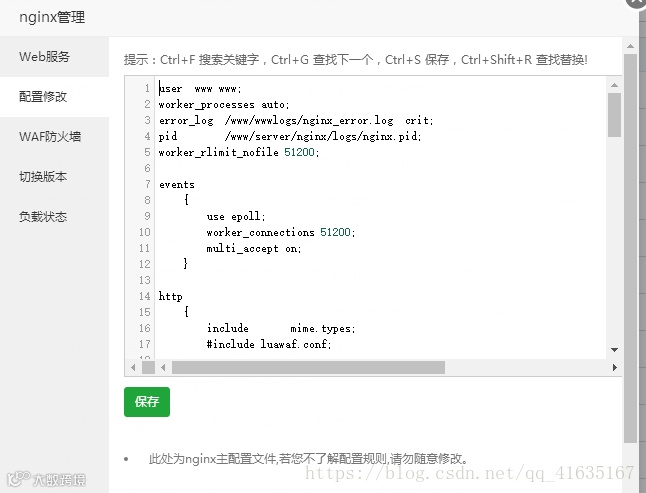
Task: Click the green 保存 button
Action: [x=147, y=402]
